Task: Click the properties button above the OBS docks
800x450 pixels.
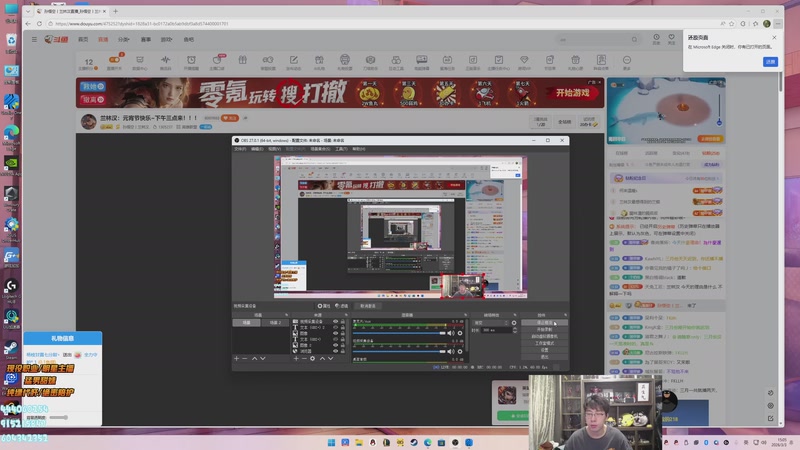Action: click(324, 306)
